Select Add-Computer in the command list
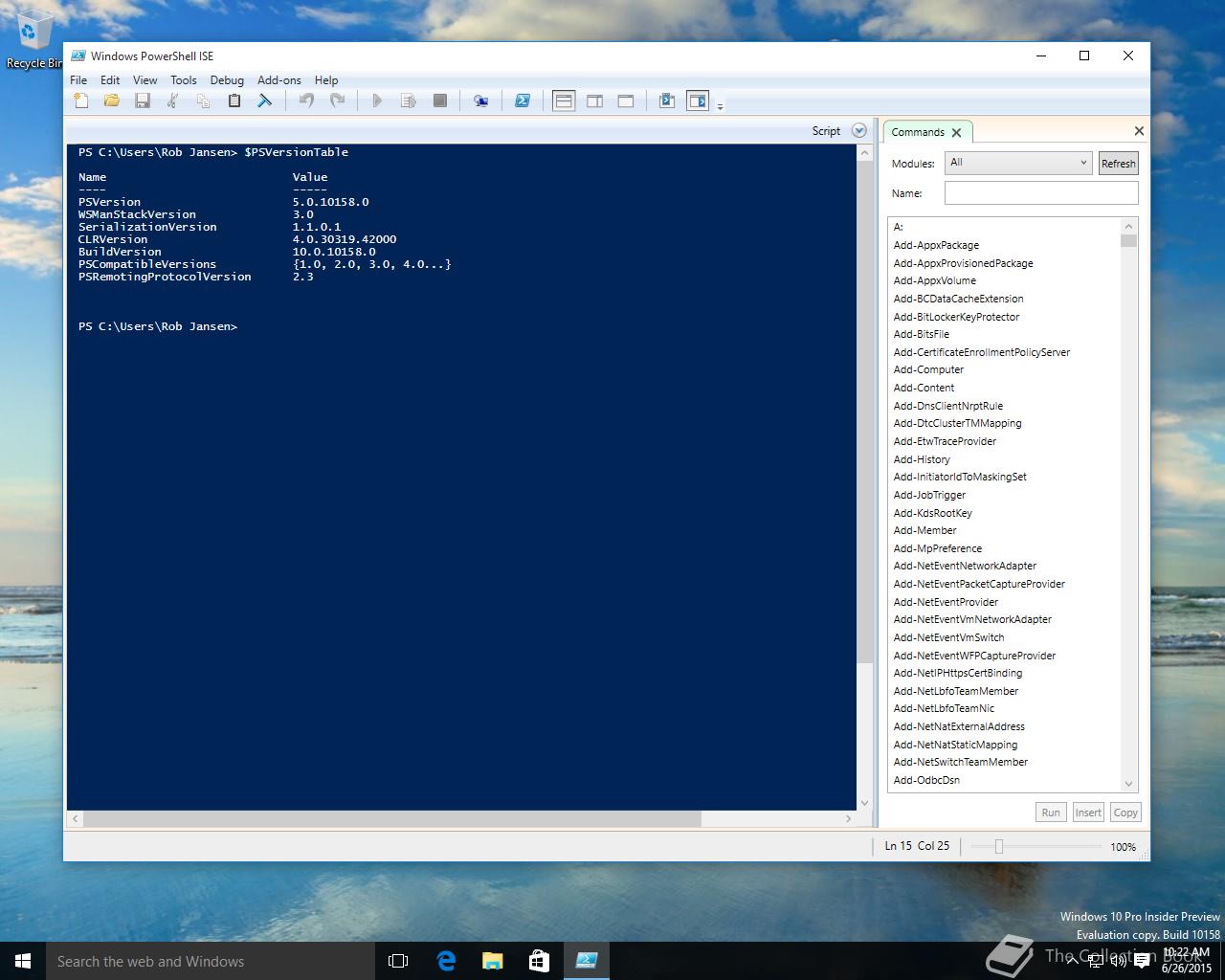This screenshot has width=1225, height=980. click(928, 369)
